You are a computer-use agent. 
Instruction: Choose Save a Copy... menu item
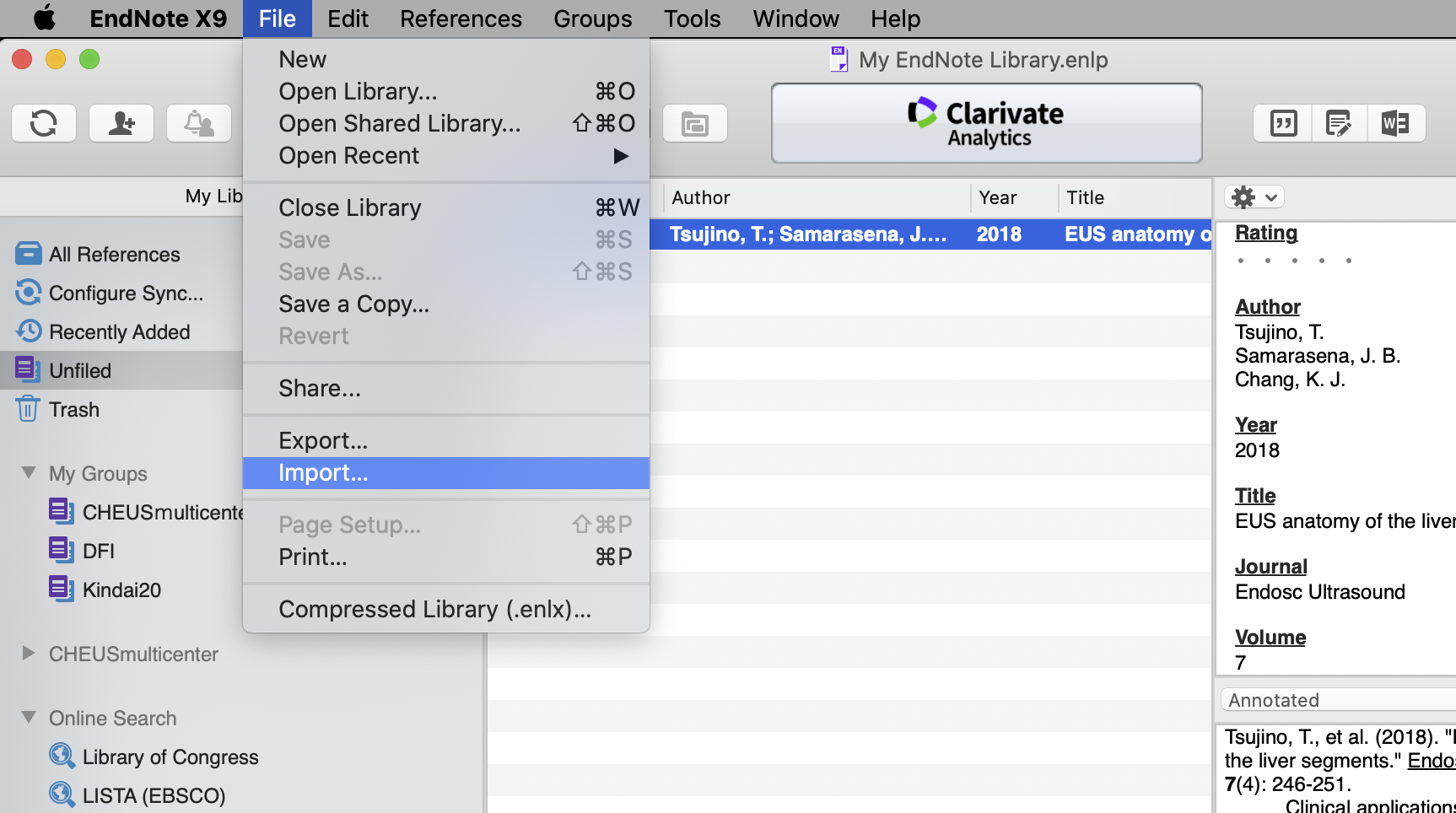coord(446,304)
